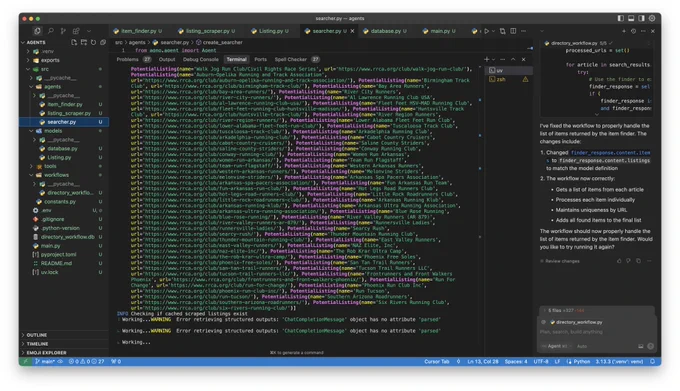Open constants.py in the file tree
This screenshot has height=391, width=680.
click(59, 202)
